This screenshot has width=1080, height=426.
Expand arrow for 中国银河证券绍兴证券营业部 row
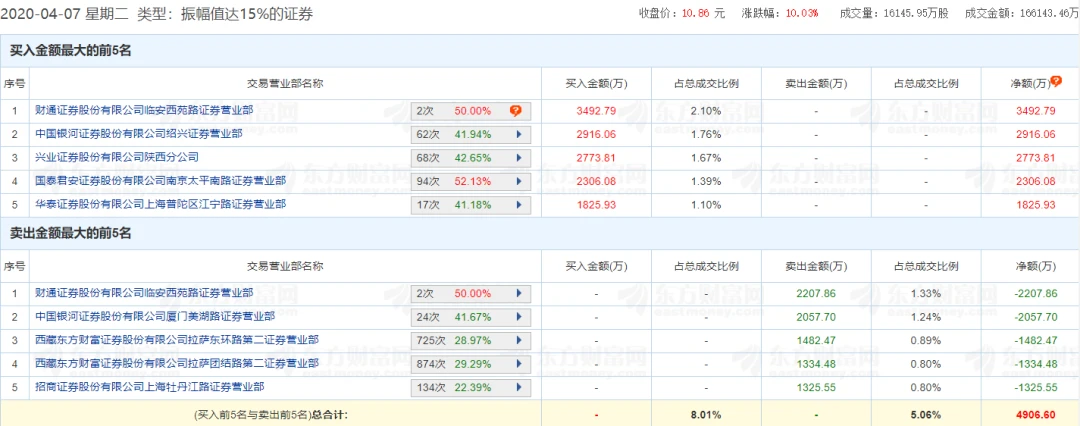pos(518,134)
